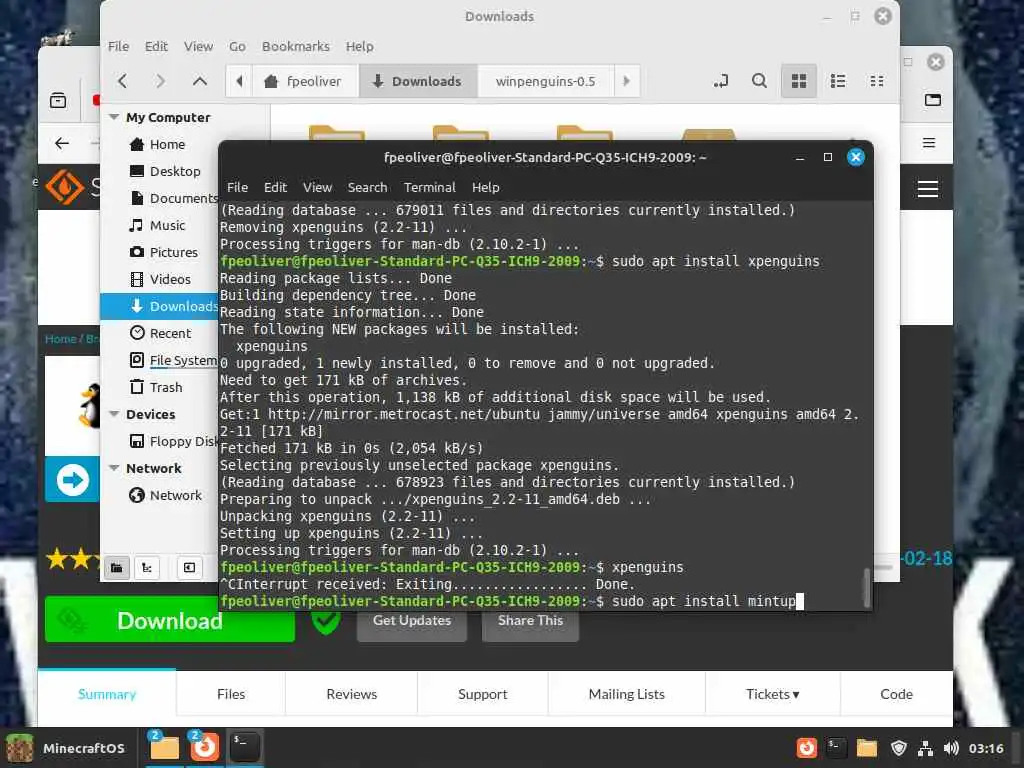
Task: Open the MinecraftOS start menu
Action: pos(67,748)
